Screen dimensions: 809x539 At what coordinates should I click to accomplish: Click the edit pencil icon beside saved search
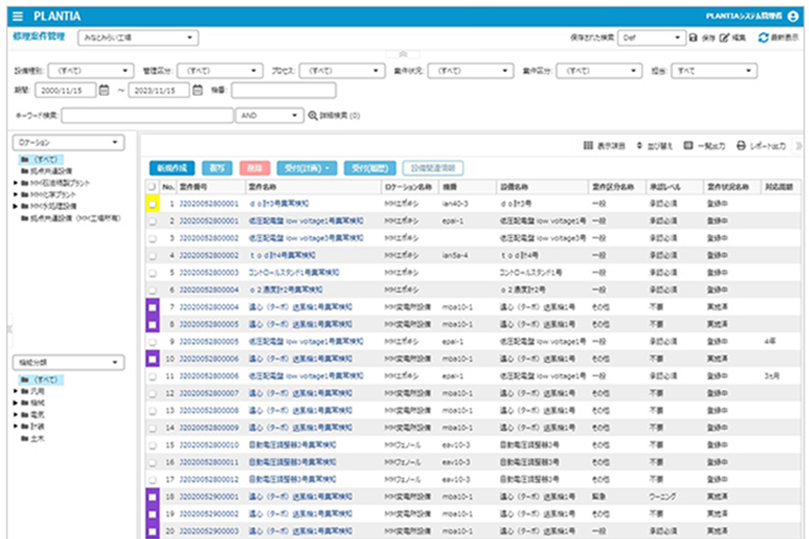[724, 38]
